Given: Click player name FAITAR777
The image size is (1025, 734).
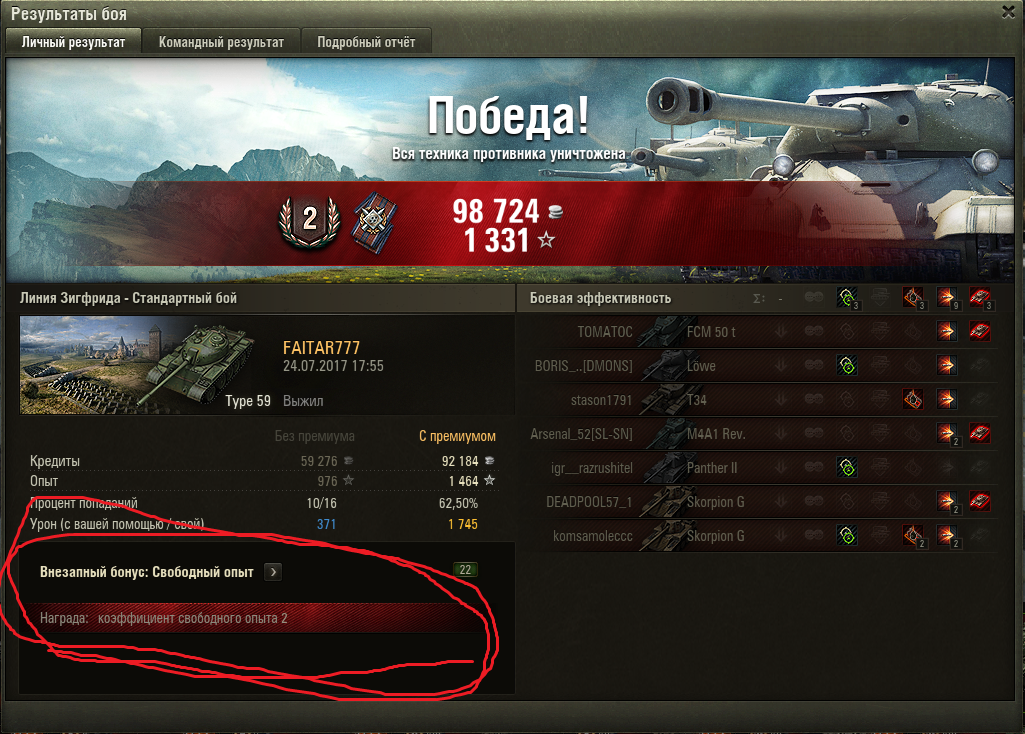Looking at the screenshot, I should [x=321, y=348].
